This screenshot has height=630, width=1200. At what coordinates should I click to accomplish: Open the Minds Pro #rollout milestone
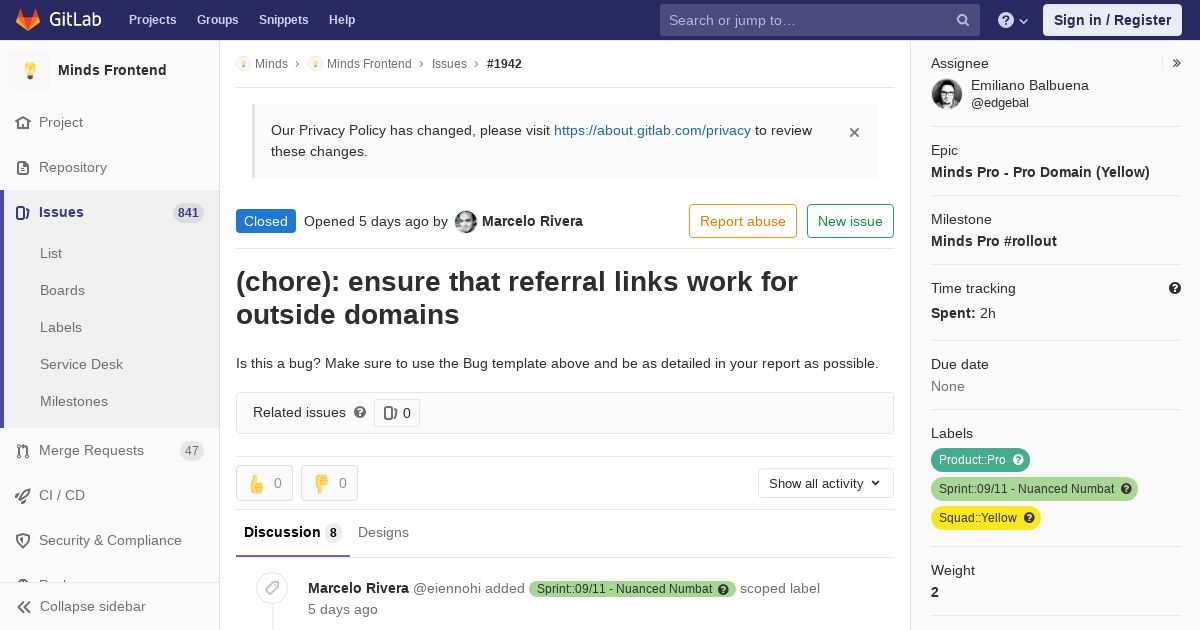pyautogui.click(x=994, y=241)
